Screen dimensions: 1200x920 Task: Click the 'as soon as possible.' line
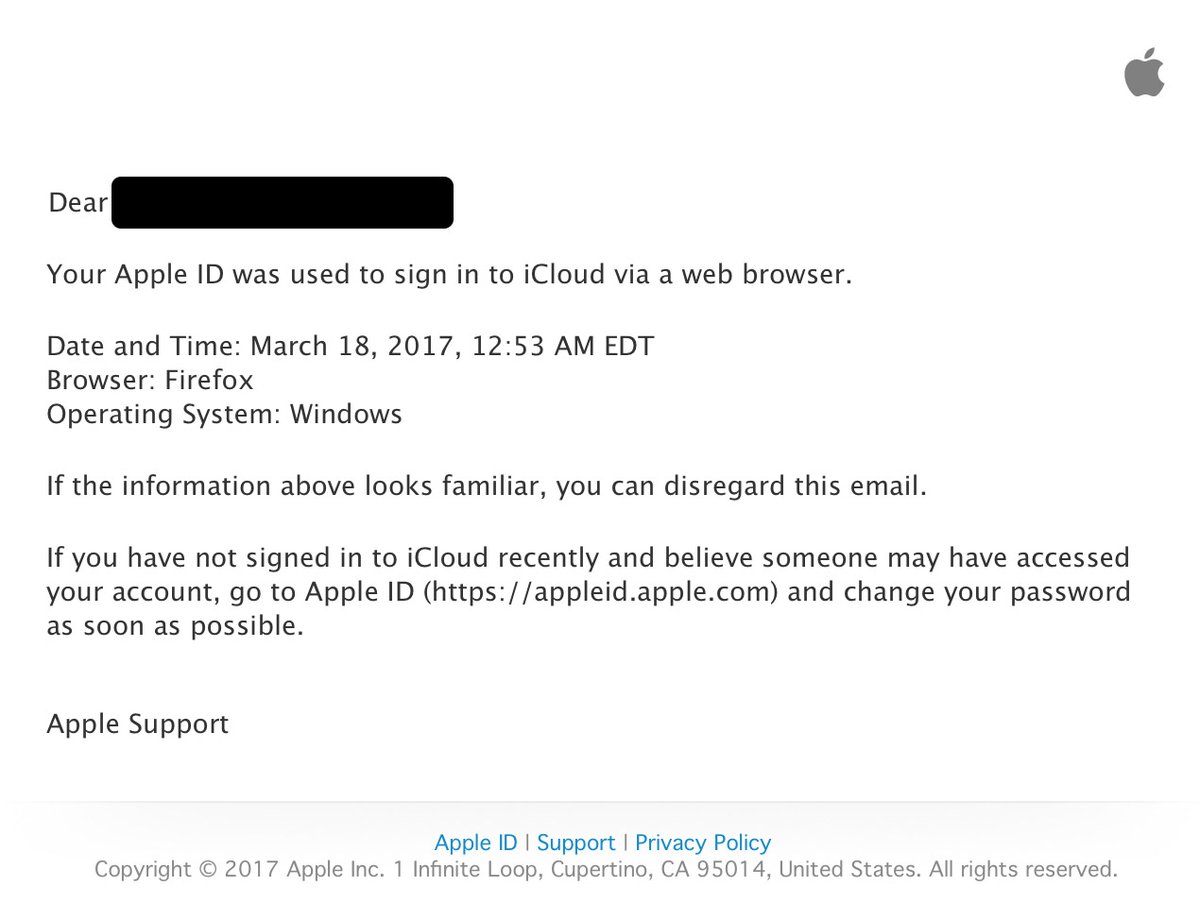point(175,627)
